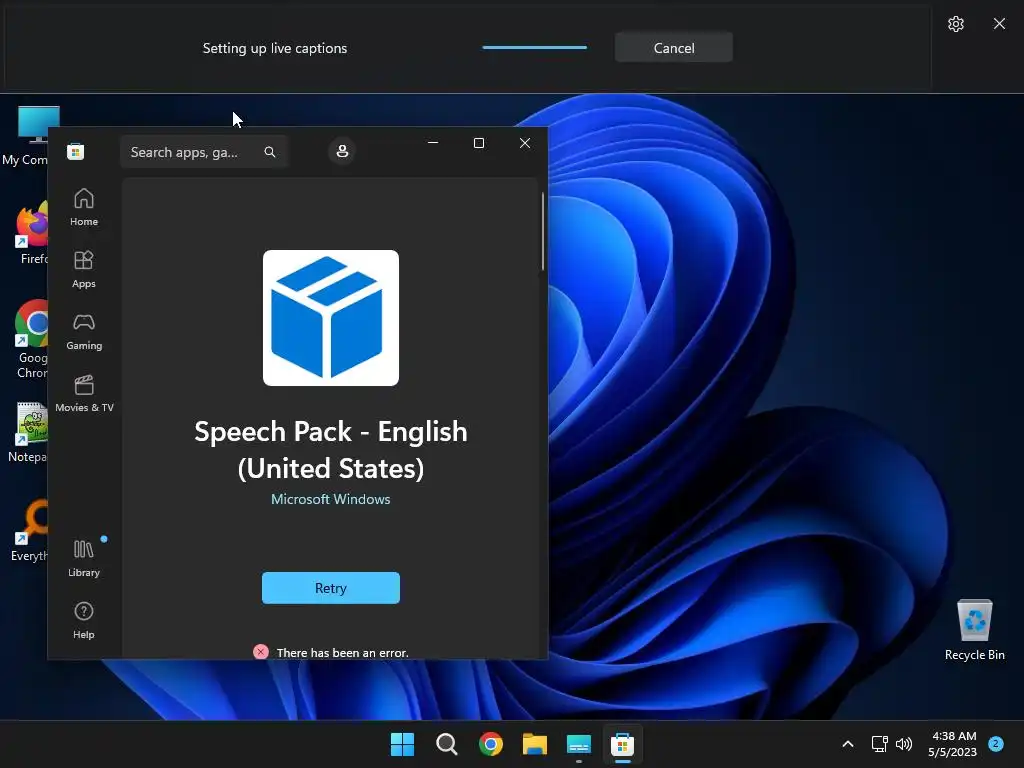This screenshot has height=768, width=1024.
Task: Click 'There has been an error' message
Action: 342,652
